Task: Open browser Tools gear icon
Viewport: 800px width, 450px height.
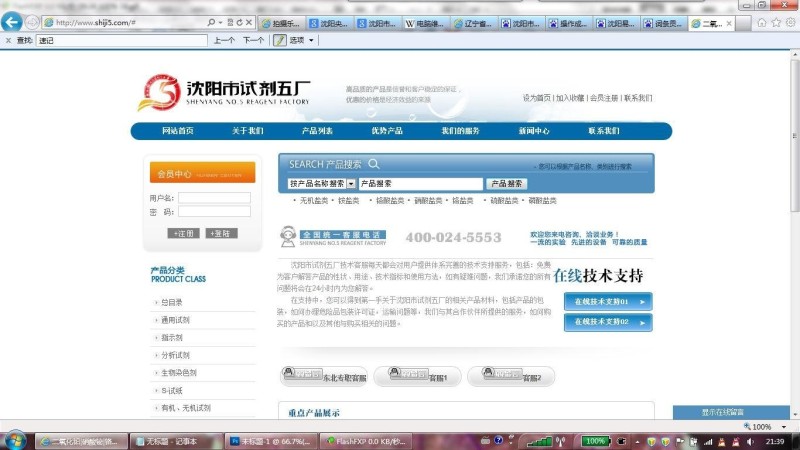Action: pos(789,22)
